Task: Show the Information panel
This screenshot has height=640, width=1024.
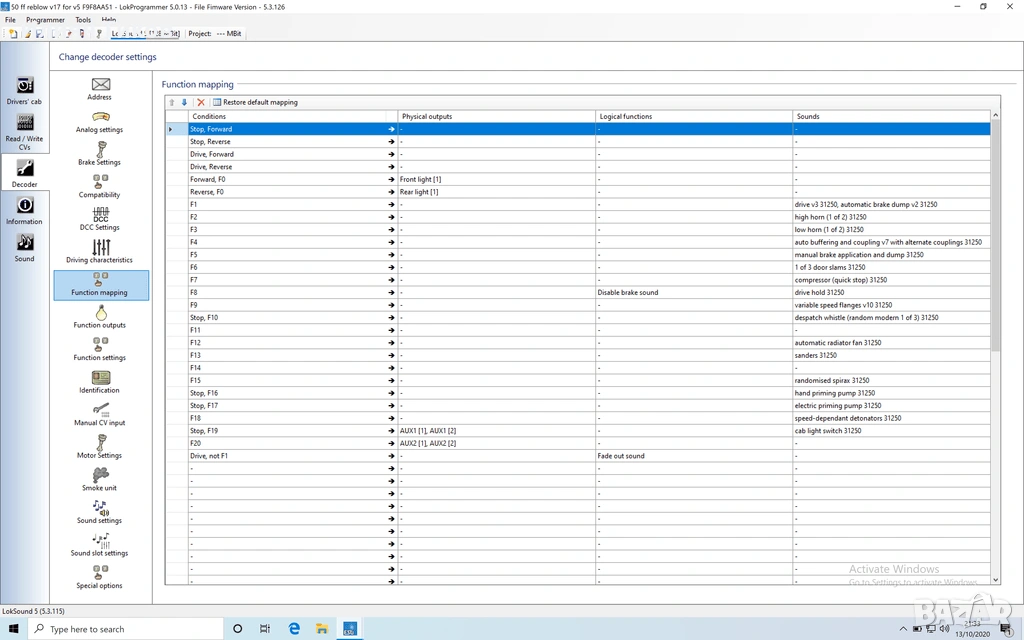Action: 24,210
